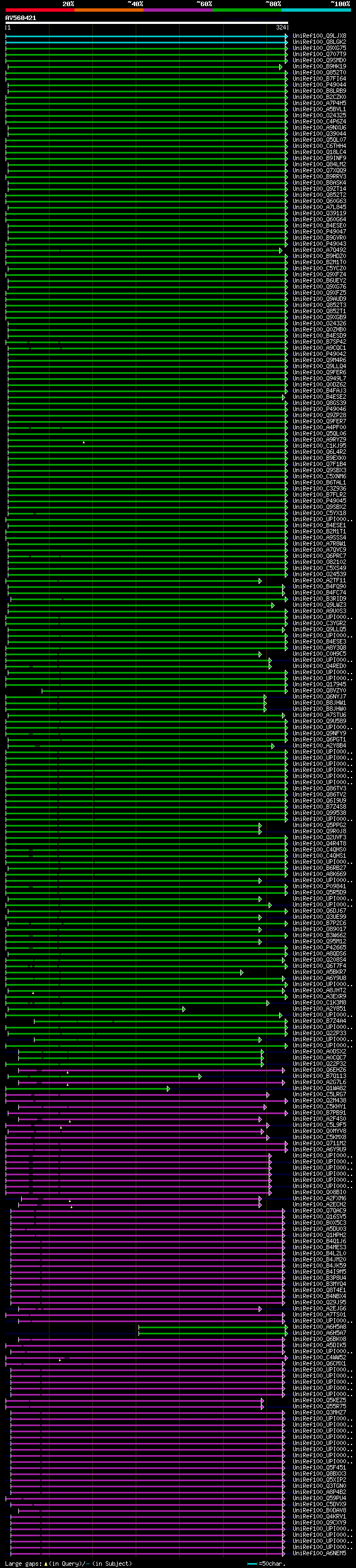Select the cyan hit bar for UniRef100_Q8LGK2
This screenshot has width=356, height=1568.
click(x=147, y=42)
